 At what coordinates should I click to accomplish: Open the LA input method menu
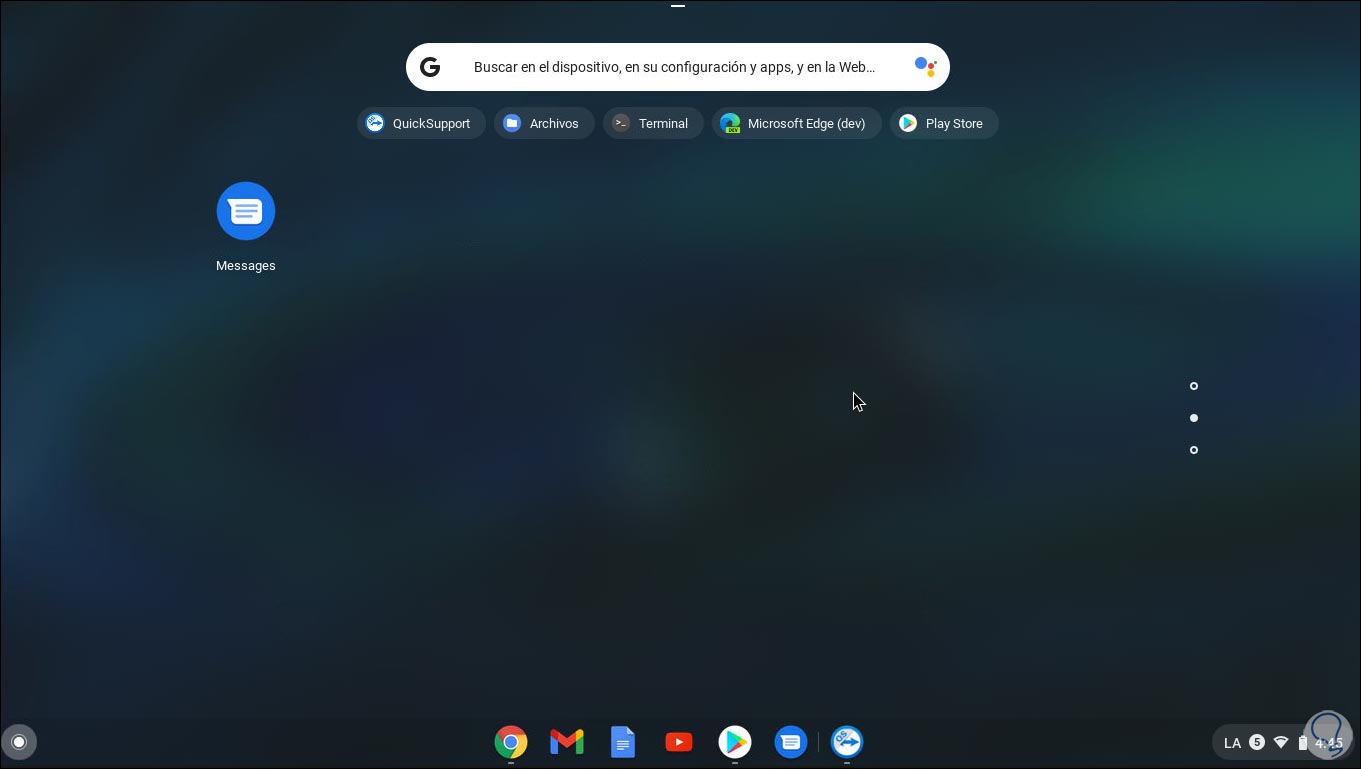(1232, 743)
